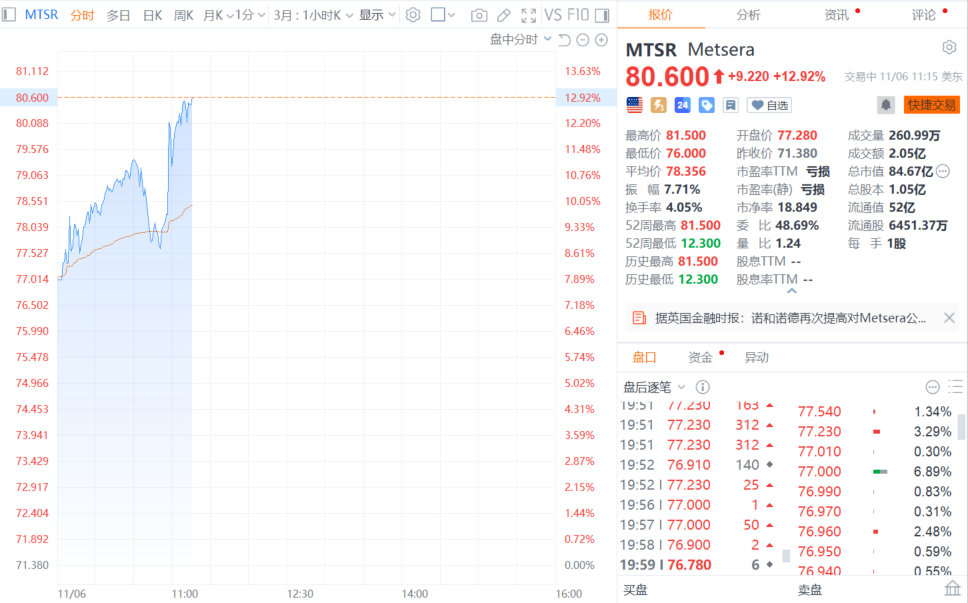Select the pencil drawing tool
Screen dimensions: 968x603
pos(504,15)
